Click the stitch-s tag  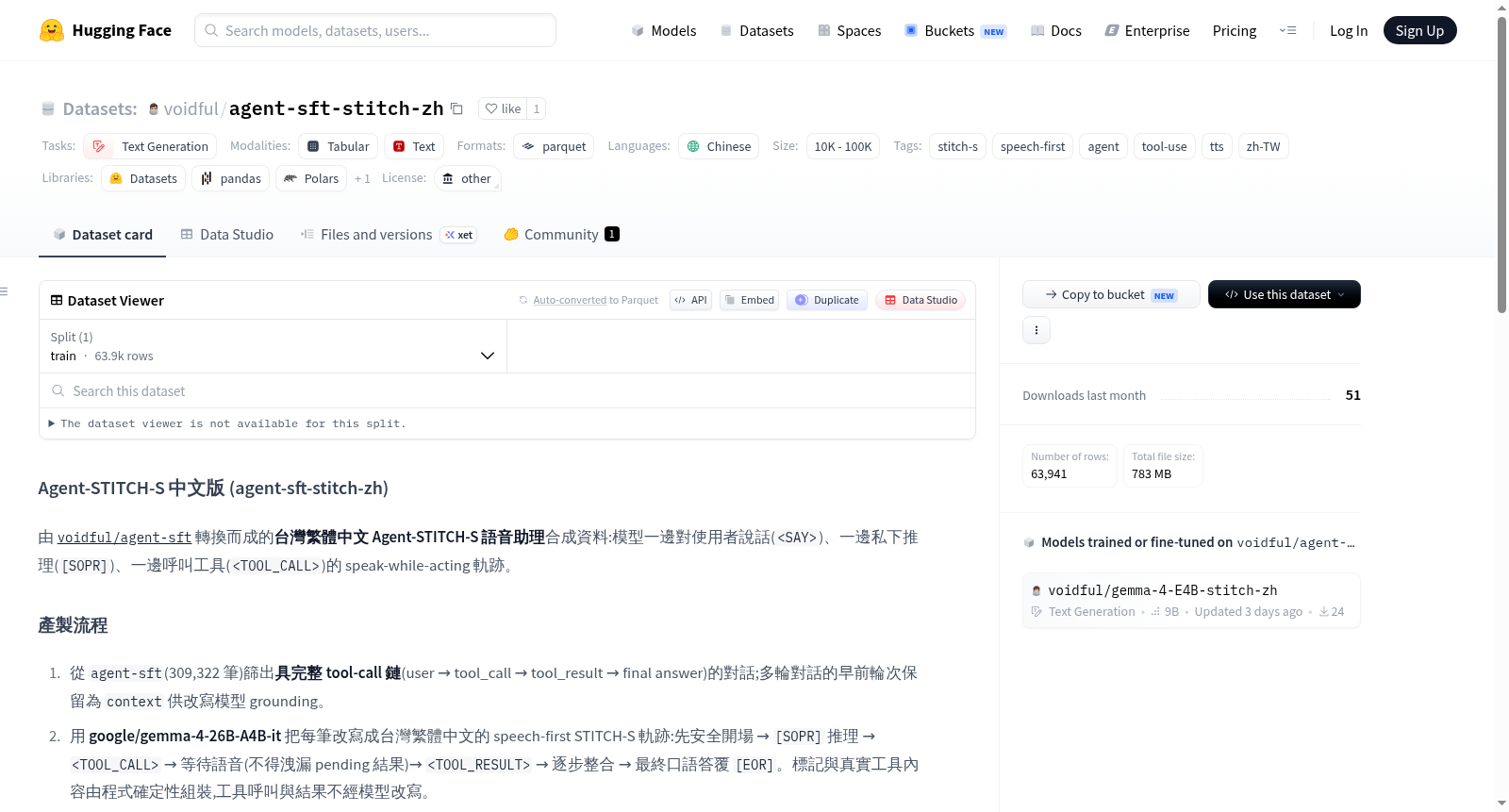(957, 146)
